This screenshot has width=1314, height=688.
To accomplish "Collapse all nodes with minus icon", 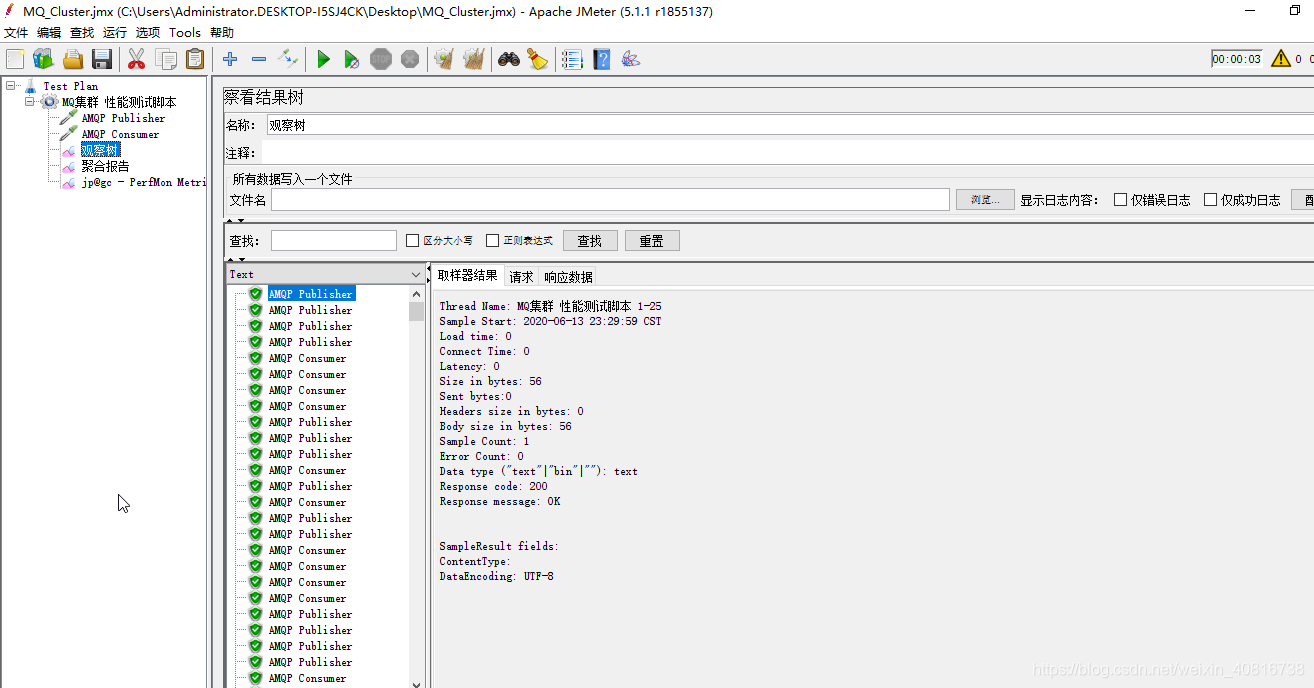I will pos(259,59).
